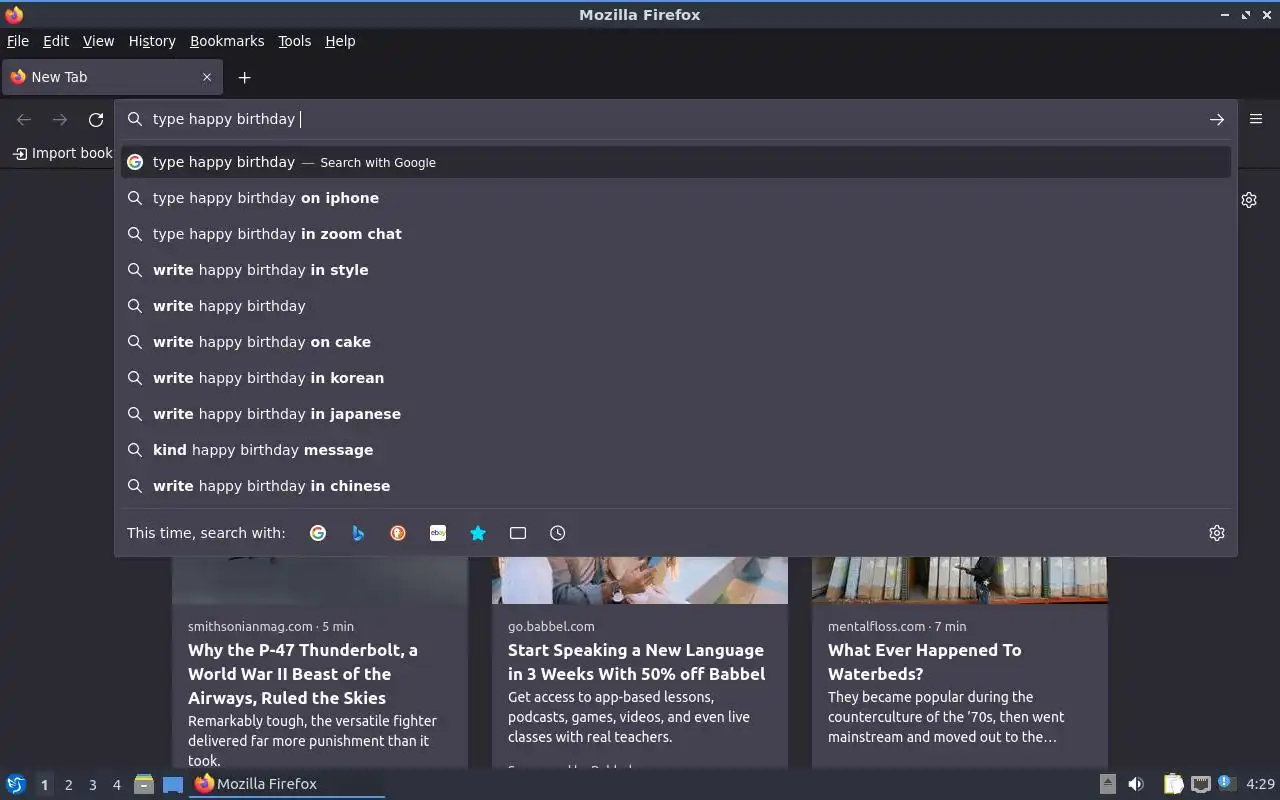Search open tabs using the tabs icon
This screenshot has width=1280, height=800.
[518, 533]
